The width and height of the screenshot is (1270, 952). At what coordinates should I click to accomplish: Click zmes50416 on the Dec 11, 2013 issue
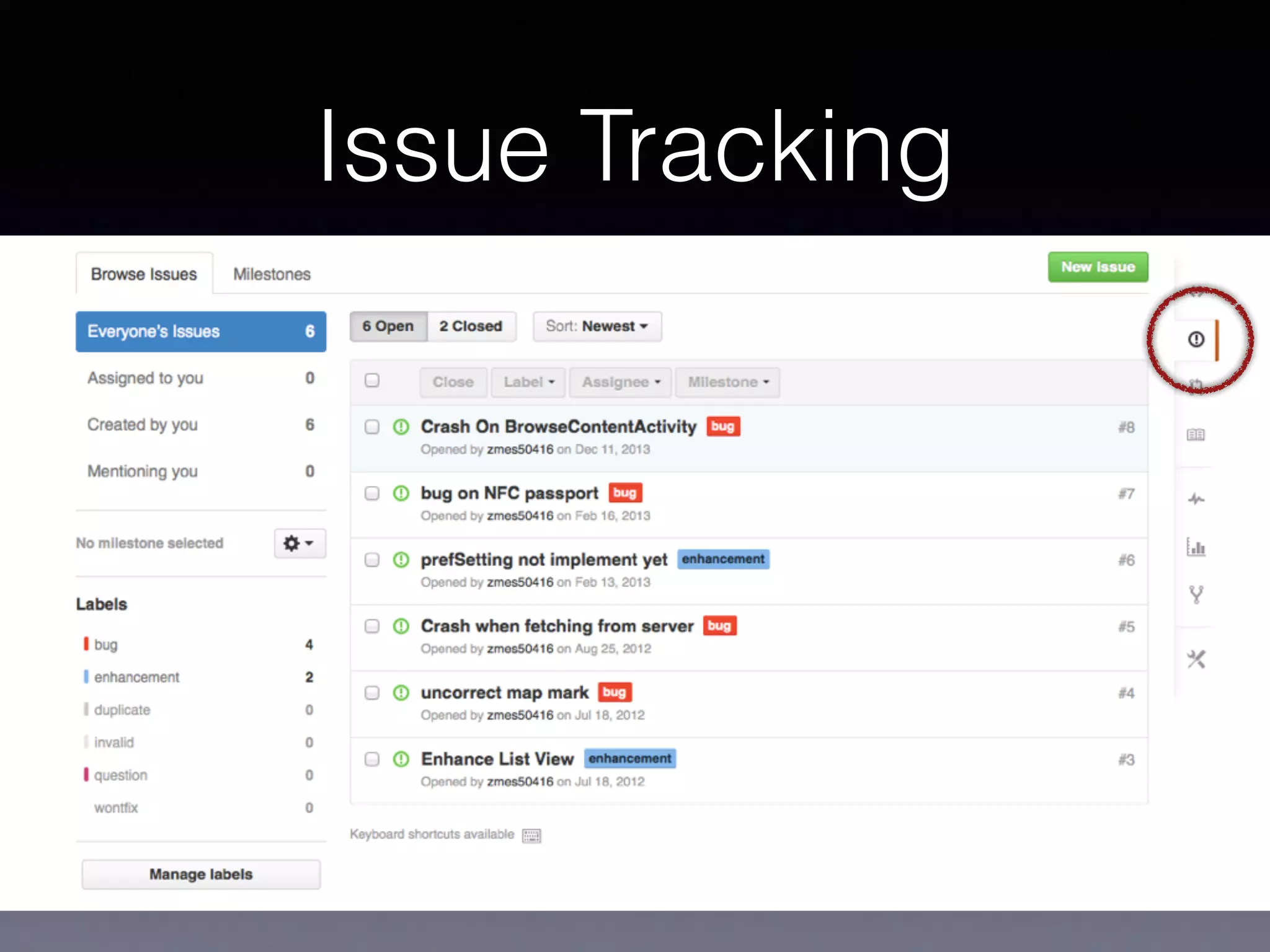point(520,449)
